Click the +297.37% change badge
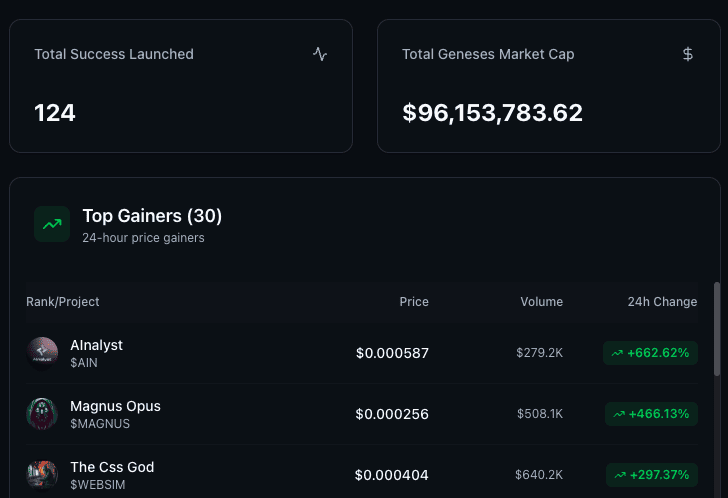 pyautogui.click(x=651, y=475)
